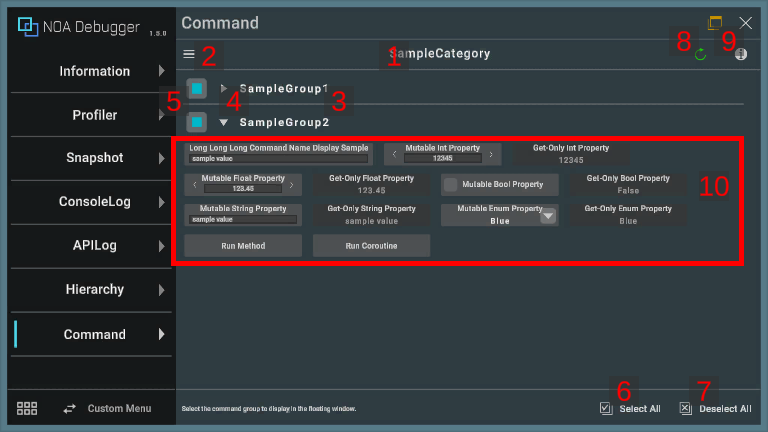Click the 1.5.0 version label
This screenshot has height=432, width=768.
click(158, 33)
